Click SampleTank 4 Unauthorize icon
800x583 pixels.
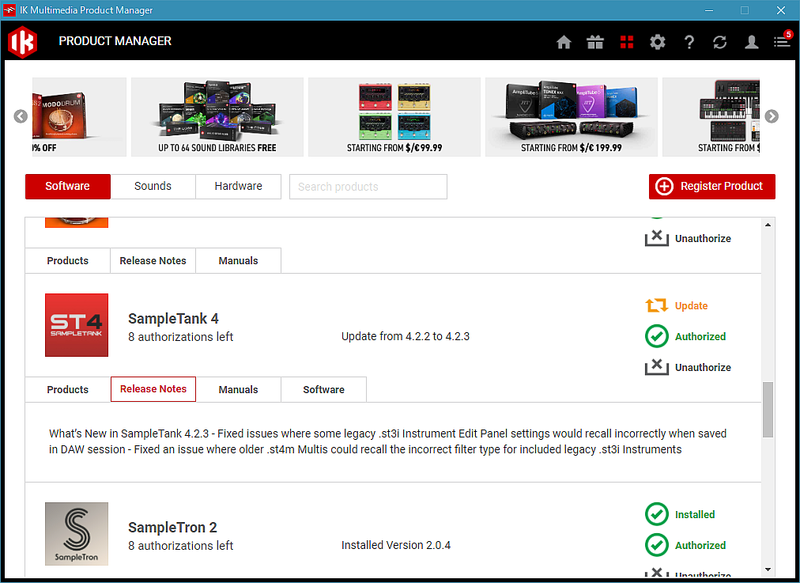click(657, 367)
